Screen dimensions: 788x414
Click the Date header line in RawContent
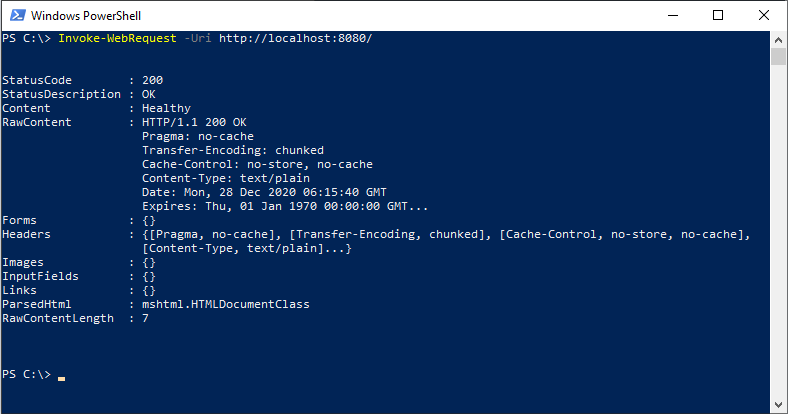pyautogui.click(x=264, y=192)
